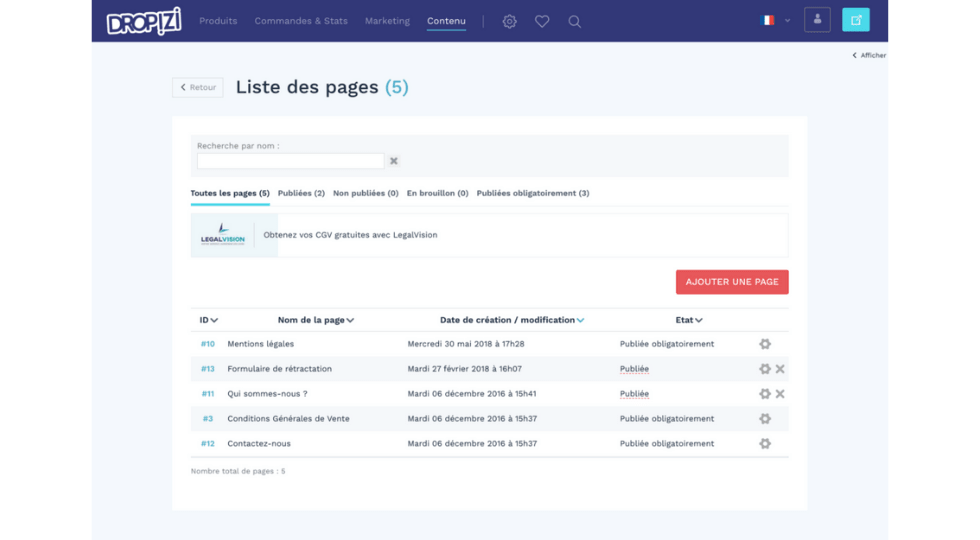Open the Commandes & Stats menu
The height and width of the screenshot is (540, 980).
pyautogui.click(x=301, y=21)
